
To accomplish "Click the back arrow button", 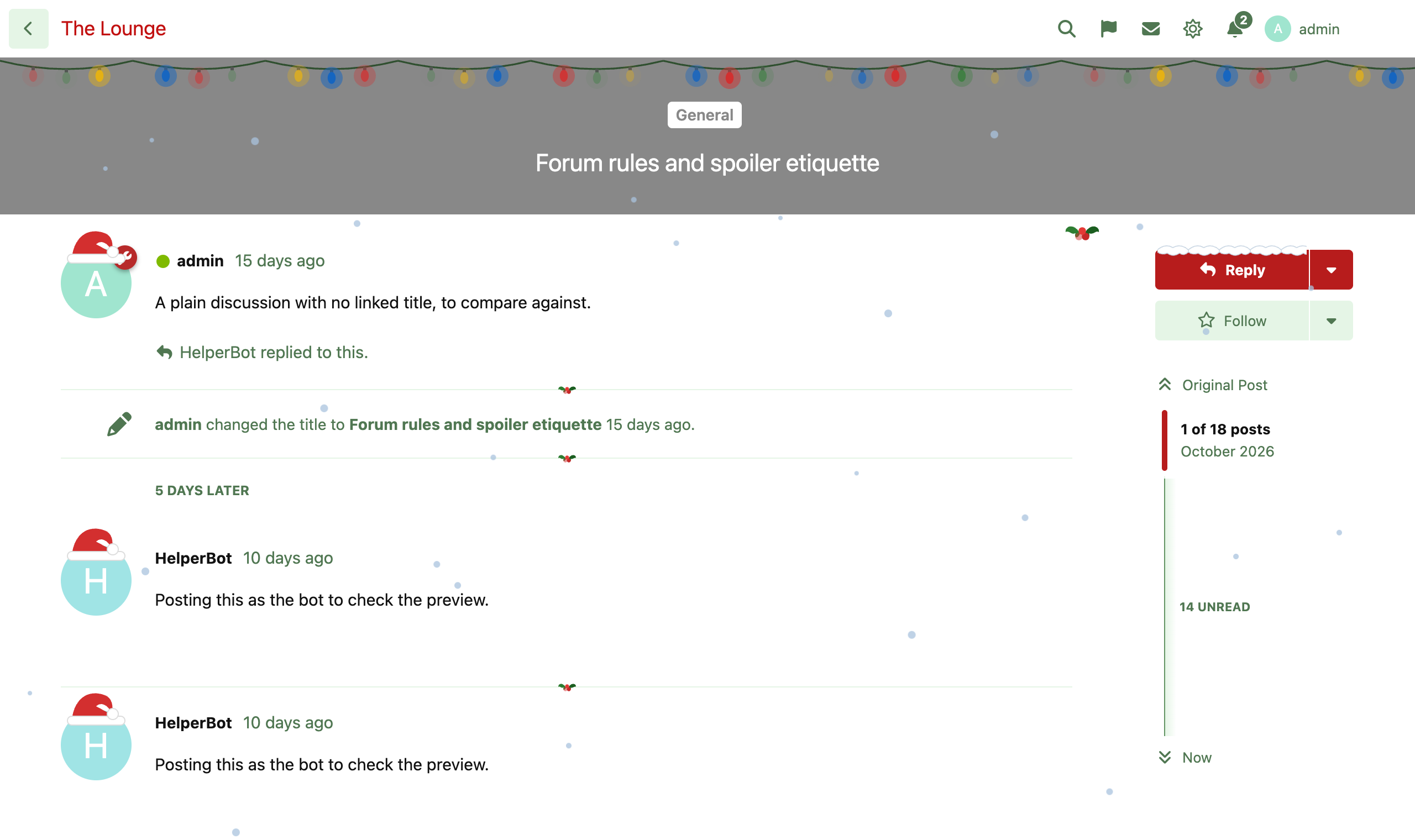I will pos(28,28).
